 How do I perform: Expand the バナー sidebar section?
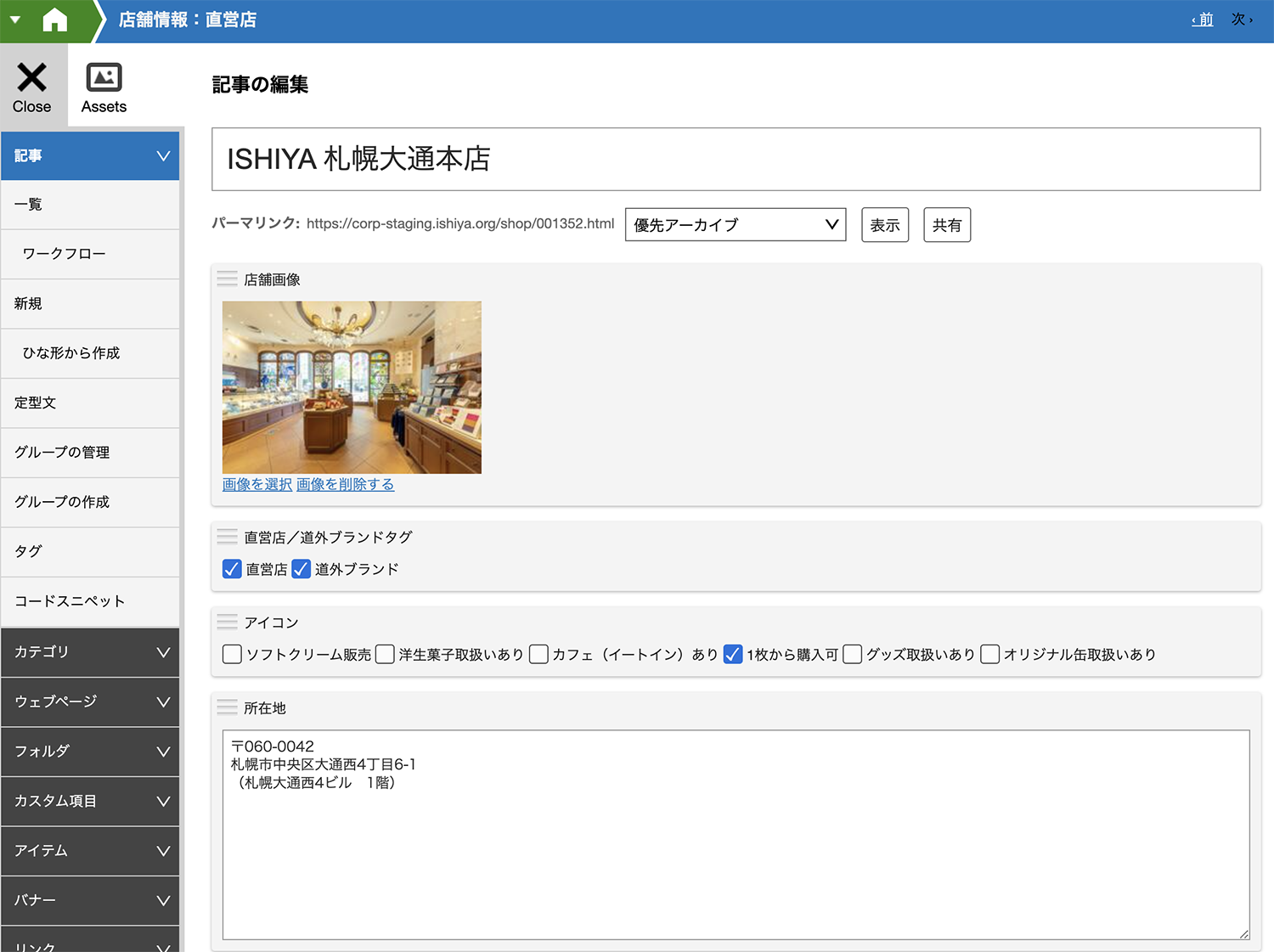coord(90,900)
